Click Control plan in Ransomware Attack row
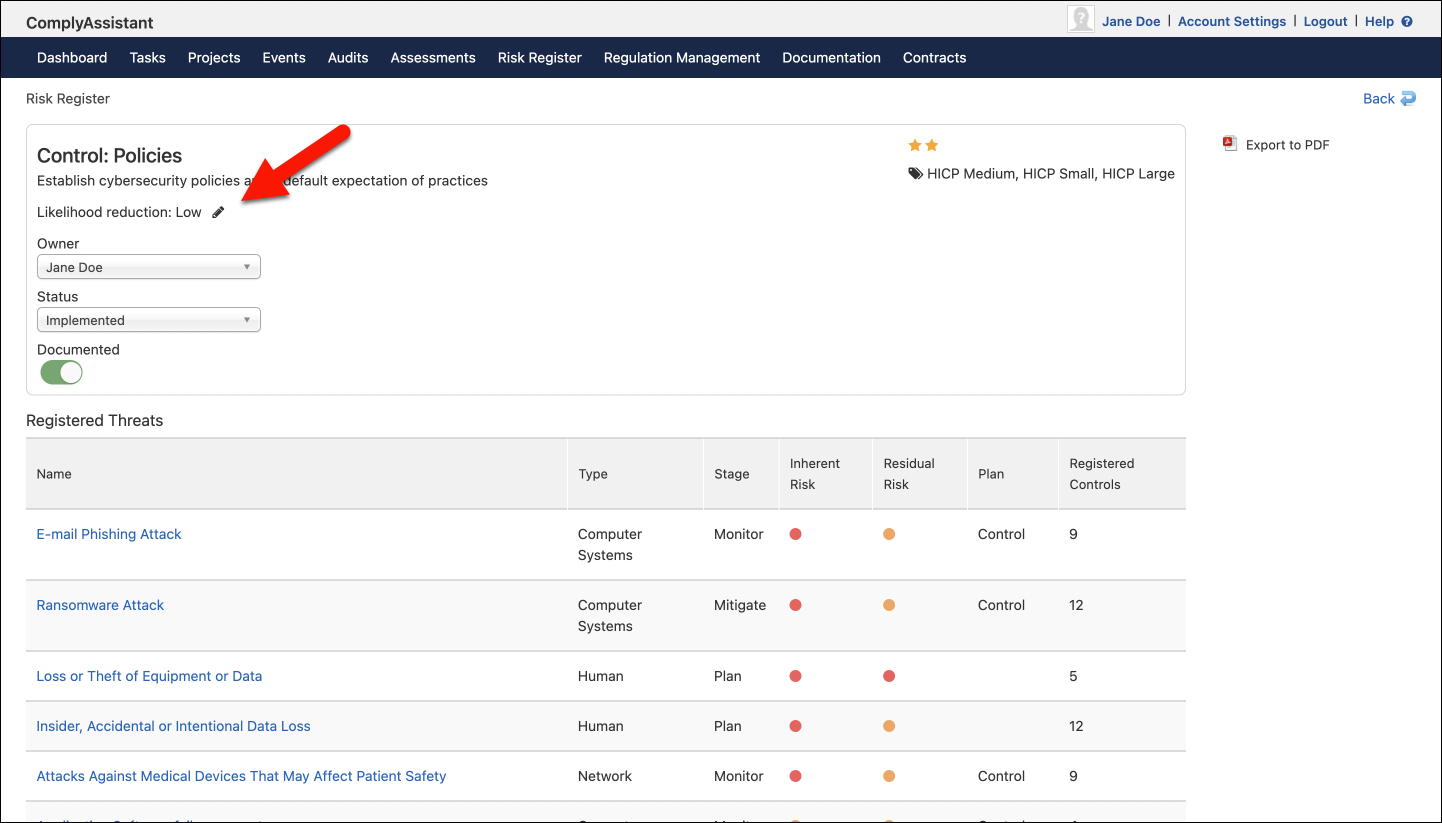1442x823 pixels. point(1002,605)
